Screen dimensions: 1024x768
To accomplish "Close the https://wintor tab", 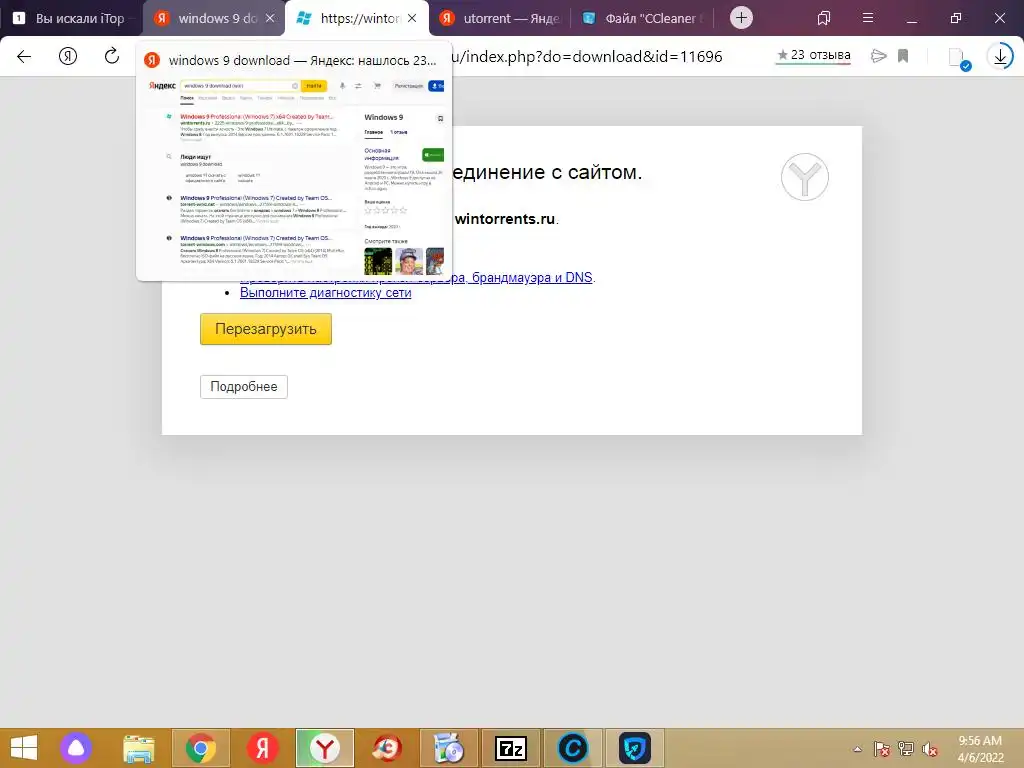I will click(412, 18).
